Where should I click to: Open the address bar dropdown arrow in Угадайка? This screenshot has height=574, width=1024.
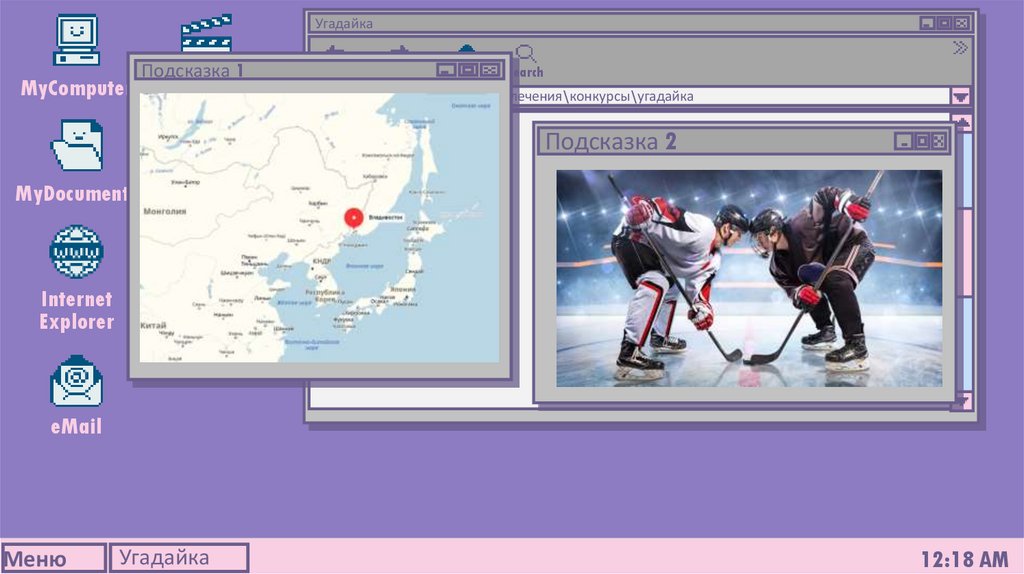coord(960,97)
